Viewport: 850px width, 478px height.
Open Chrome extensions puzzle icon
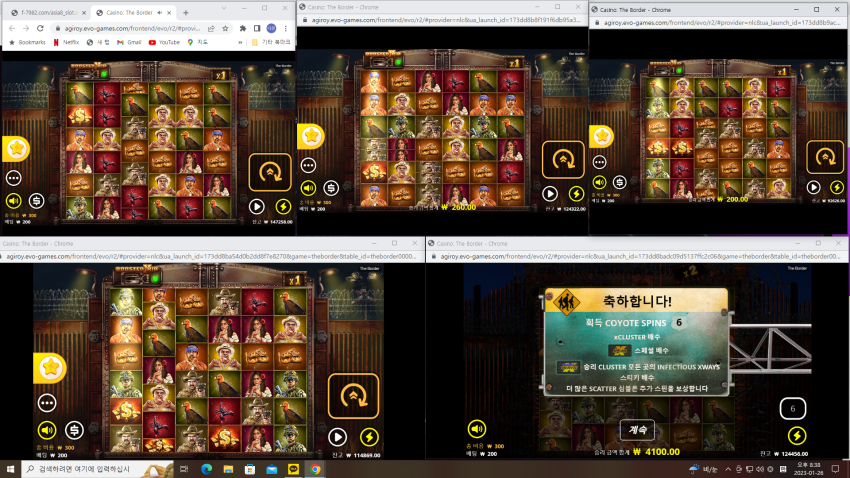[x=243, y=28]
